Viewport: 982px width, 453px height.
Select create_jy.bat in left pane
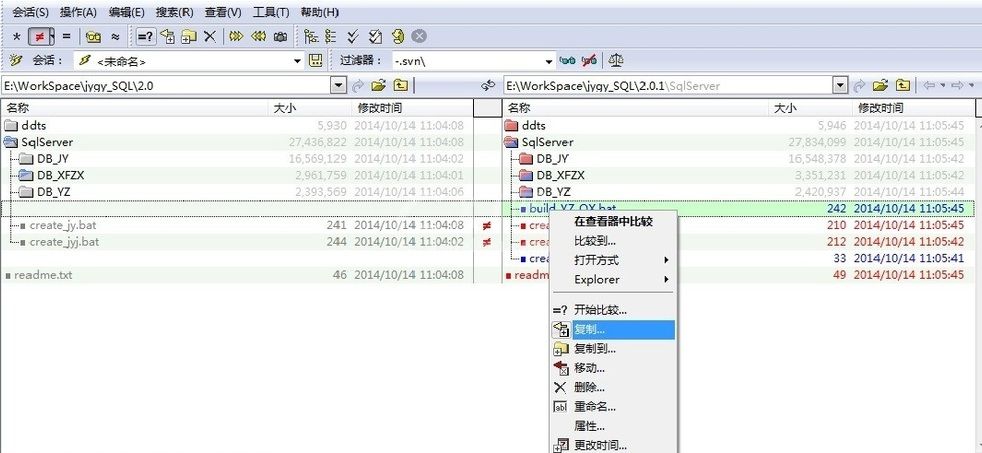(63, 225)
